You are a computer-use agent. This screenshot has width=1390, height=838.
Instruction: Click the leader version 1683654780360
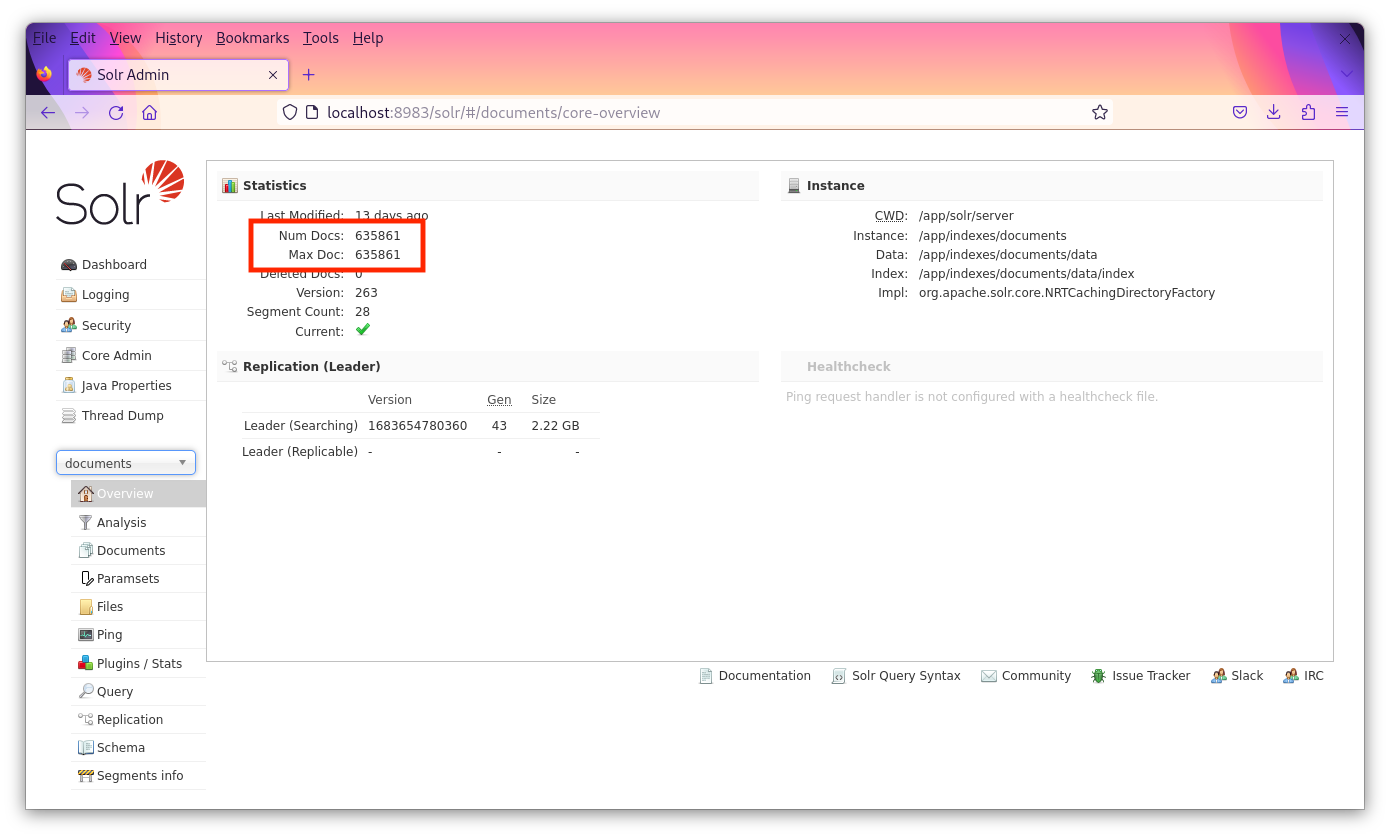click(418, 426)
